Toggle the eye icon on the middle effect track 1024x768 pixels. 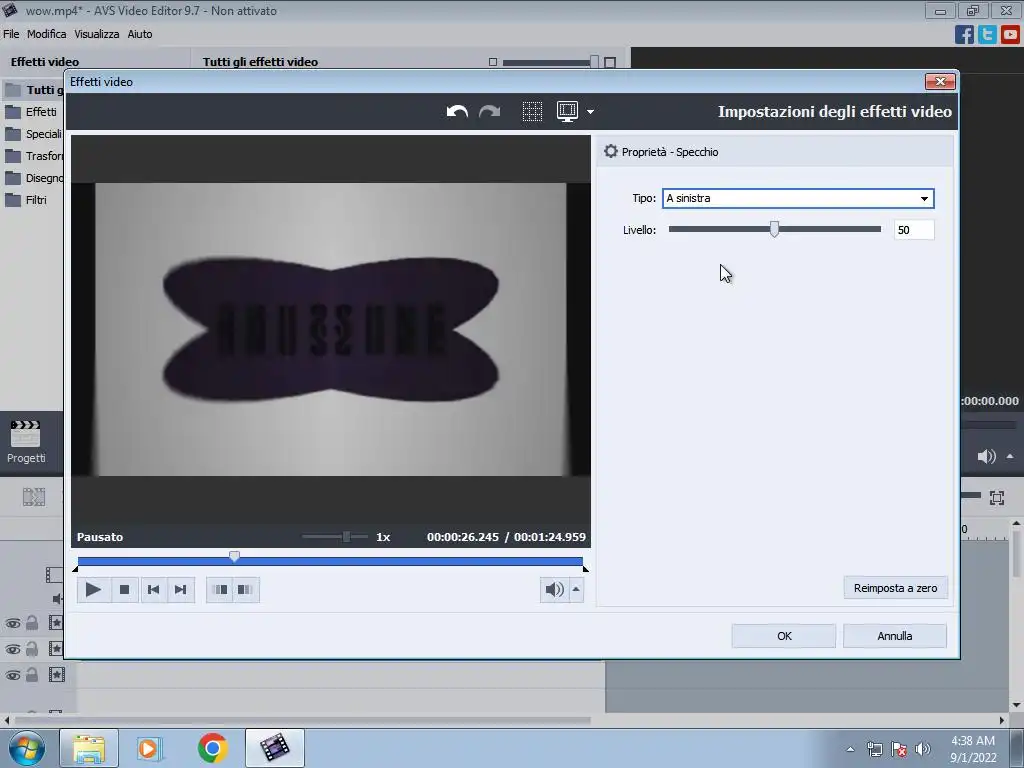12,649
